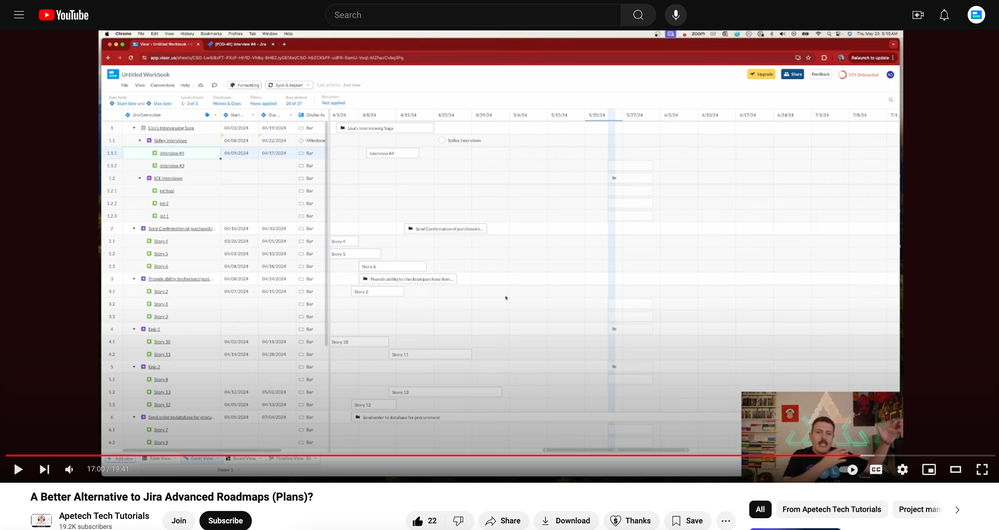Click the Join button
This screenshot has height=530, width=999.
click(179, 520)
